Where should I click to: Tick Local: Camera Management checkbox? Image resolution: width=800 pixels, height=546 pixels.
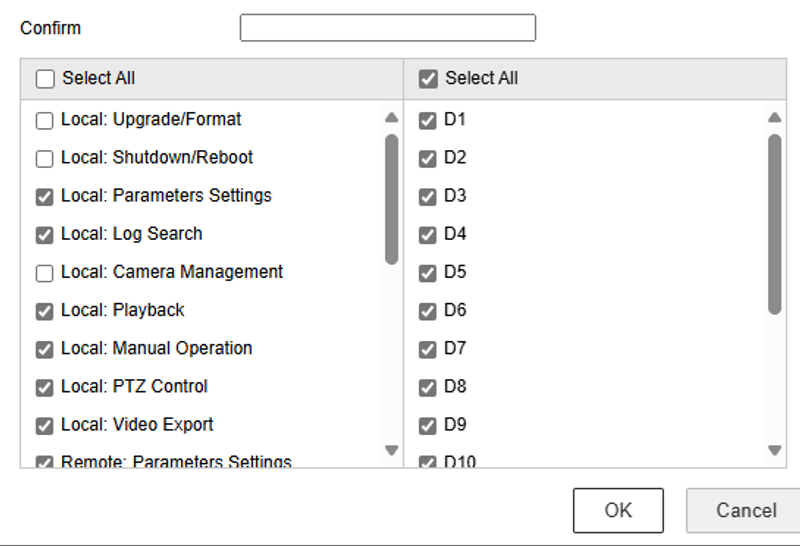(x=44, y=273)
